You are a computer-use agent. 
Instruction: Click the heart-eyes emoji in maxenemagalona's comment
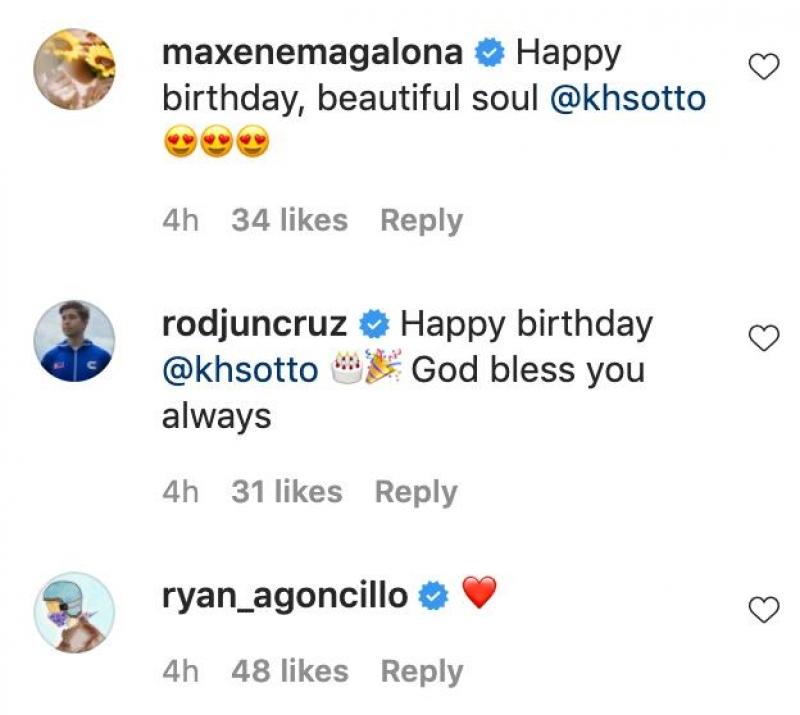pyautogui.click(x=180, y=142)
